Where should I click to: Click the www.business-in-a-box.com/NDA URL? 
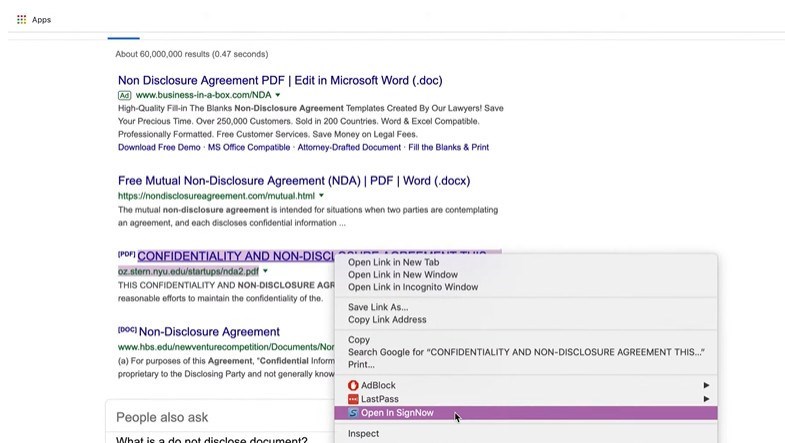point(203,95)
